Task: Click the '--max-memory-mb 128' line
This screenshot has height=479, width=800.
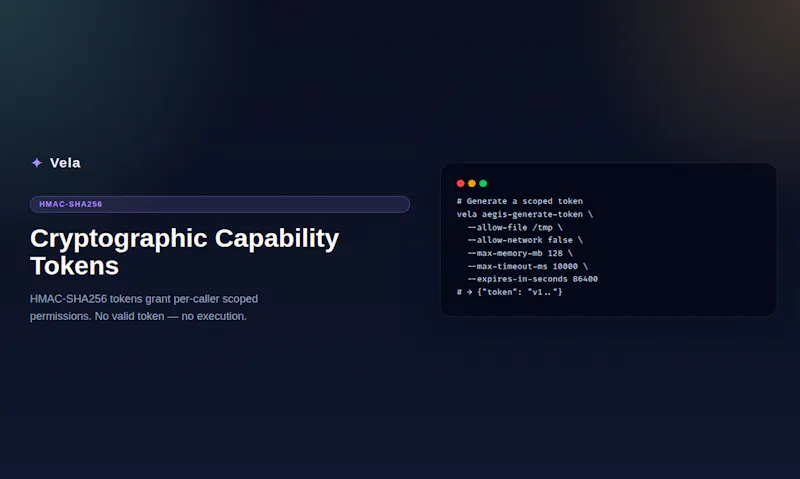Action: 520,253
